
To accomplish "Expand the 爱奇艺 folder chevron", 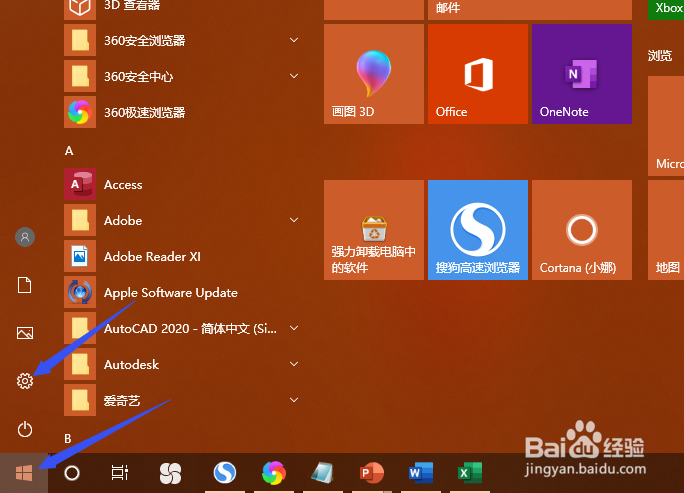I will point(294,400).
